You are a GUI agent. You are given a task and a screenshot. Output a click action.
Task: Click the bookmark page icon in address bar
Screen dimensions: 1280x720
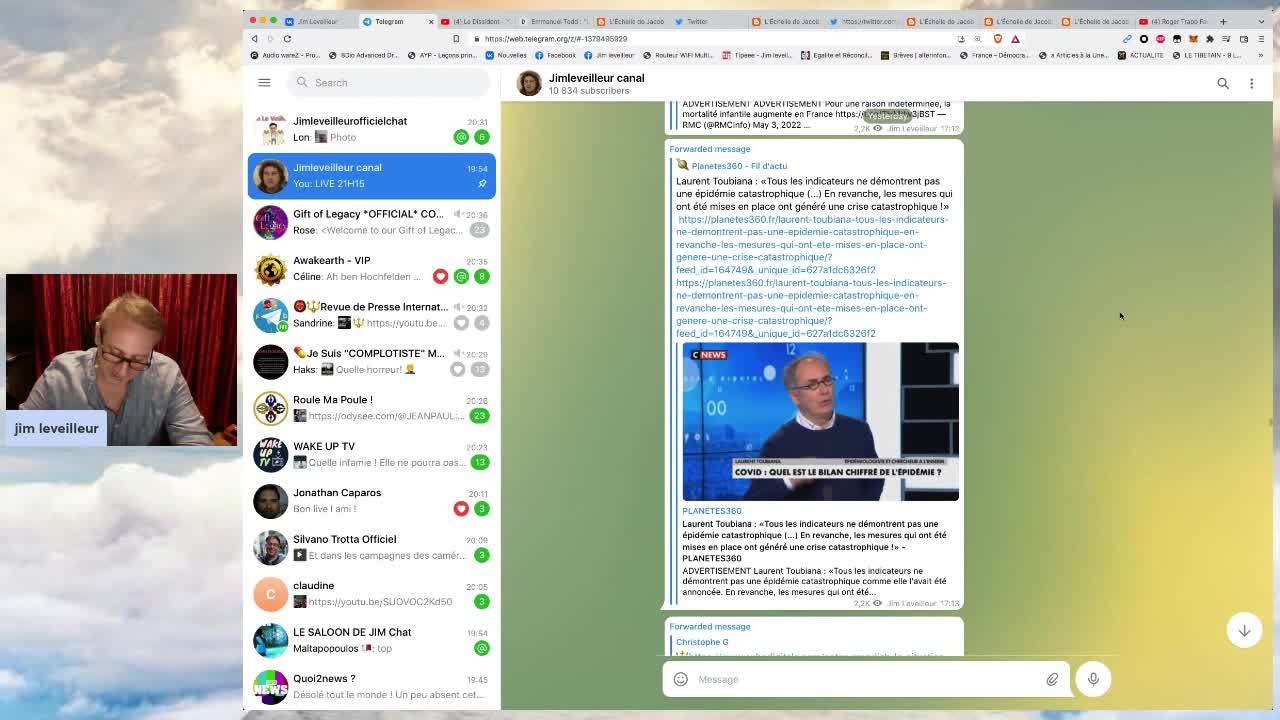(x=456, y=39)
